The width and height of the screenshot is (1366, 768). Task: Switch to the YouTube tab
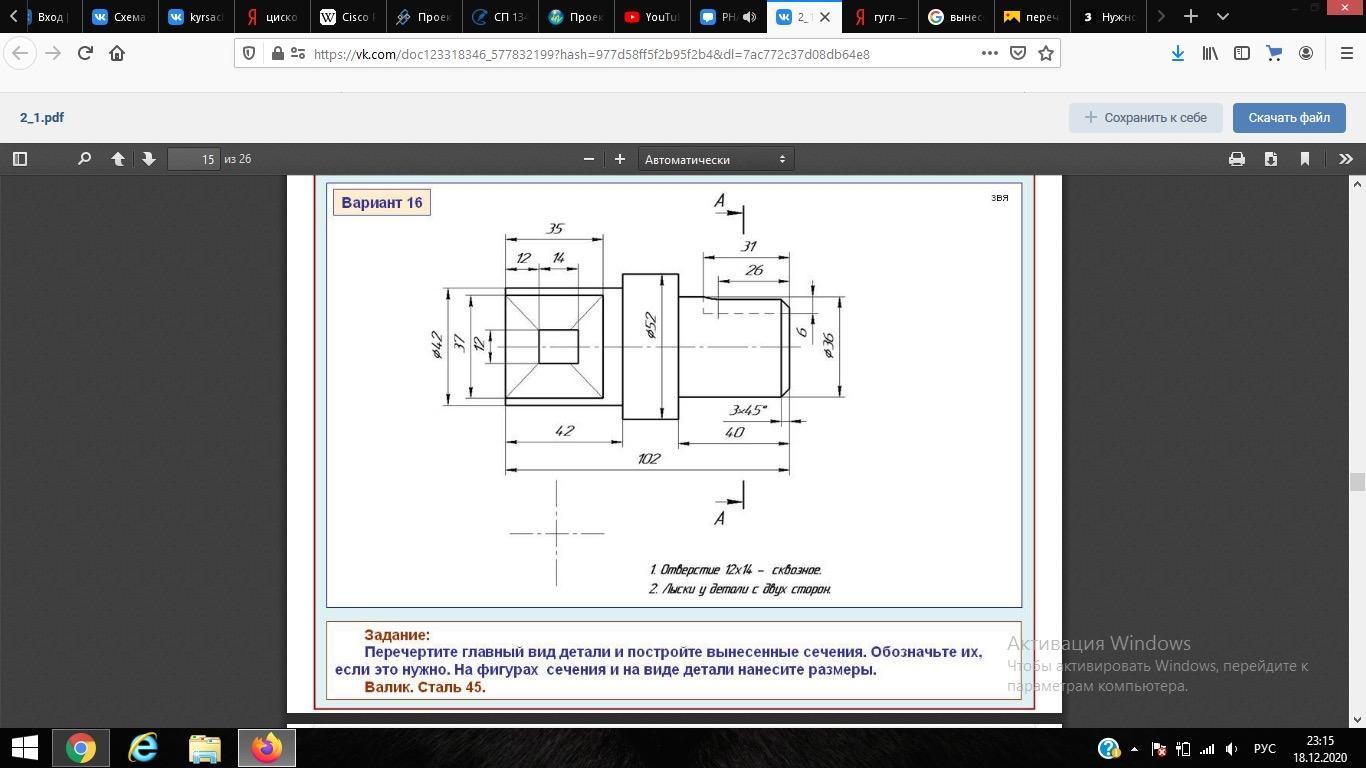click(651, 17)
